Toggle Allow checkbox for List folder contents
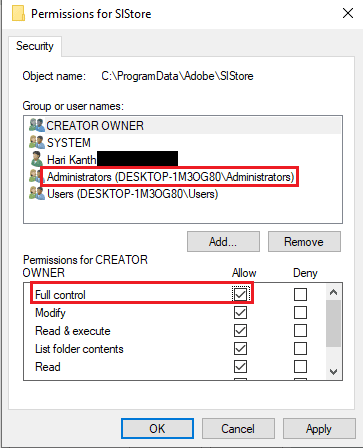The image size is (363, 448). (x=240, y=349)
